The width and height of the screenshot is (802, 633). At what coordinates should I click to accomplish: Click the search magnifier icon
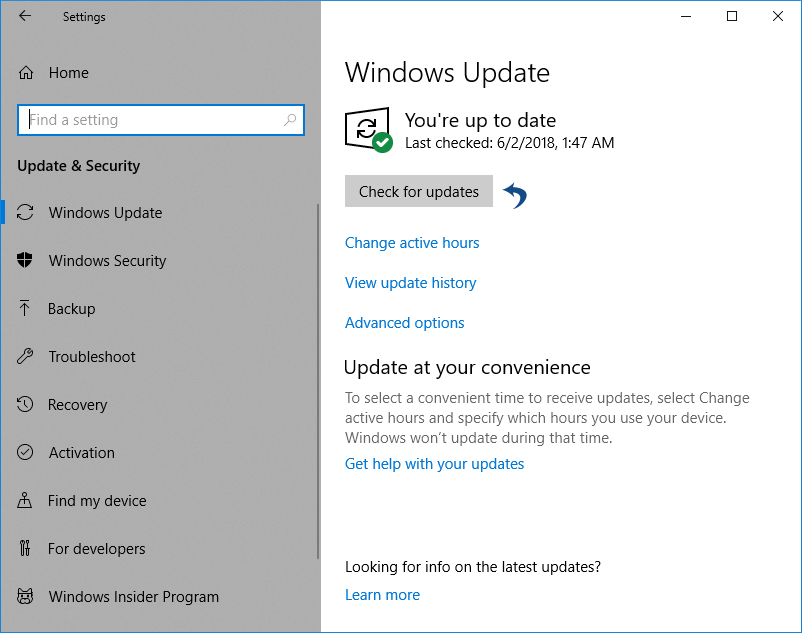point(289,120)
